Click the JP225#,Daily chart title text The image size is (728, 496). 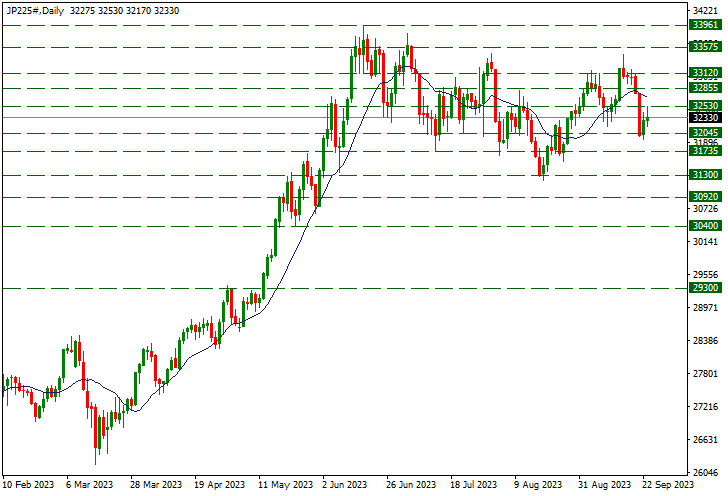[35, 11]
